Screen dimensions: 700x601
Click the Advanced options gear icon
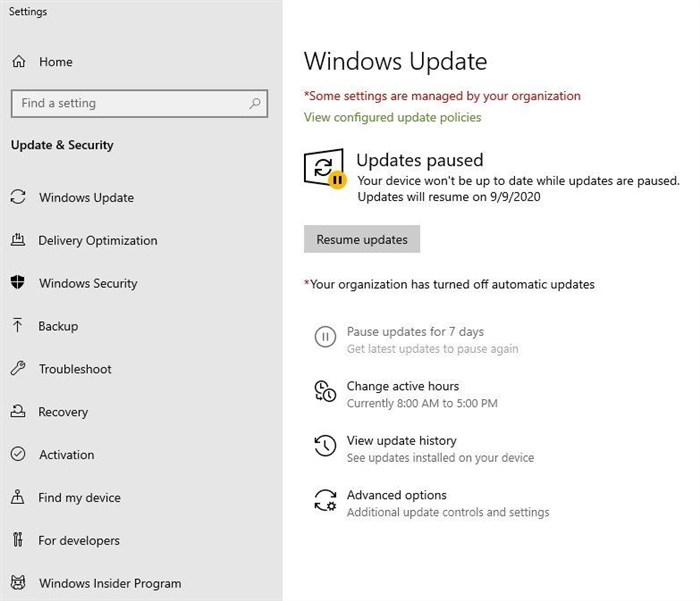(x=325, y=500)
